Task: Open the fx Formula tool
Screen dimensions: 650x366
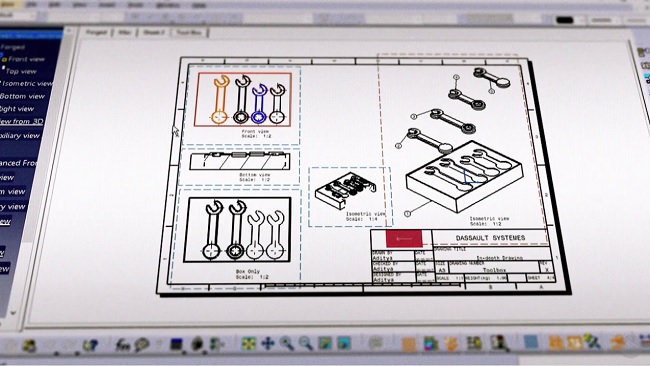Action: coord(122,344)
